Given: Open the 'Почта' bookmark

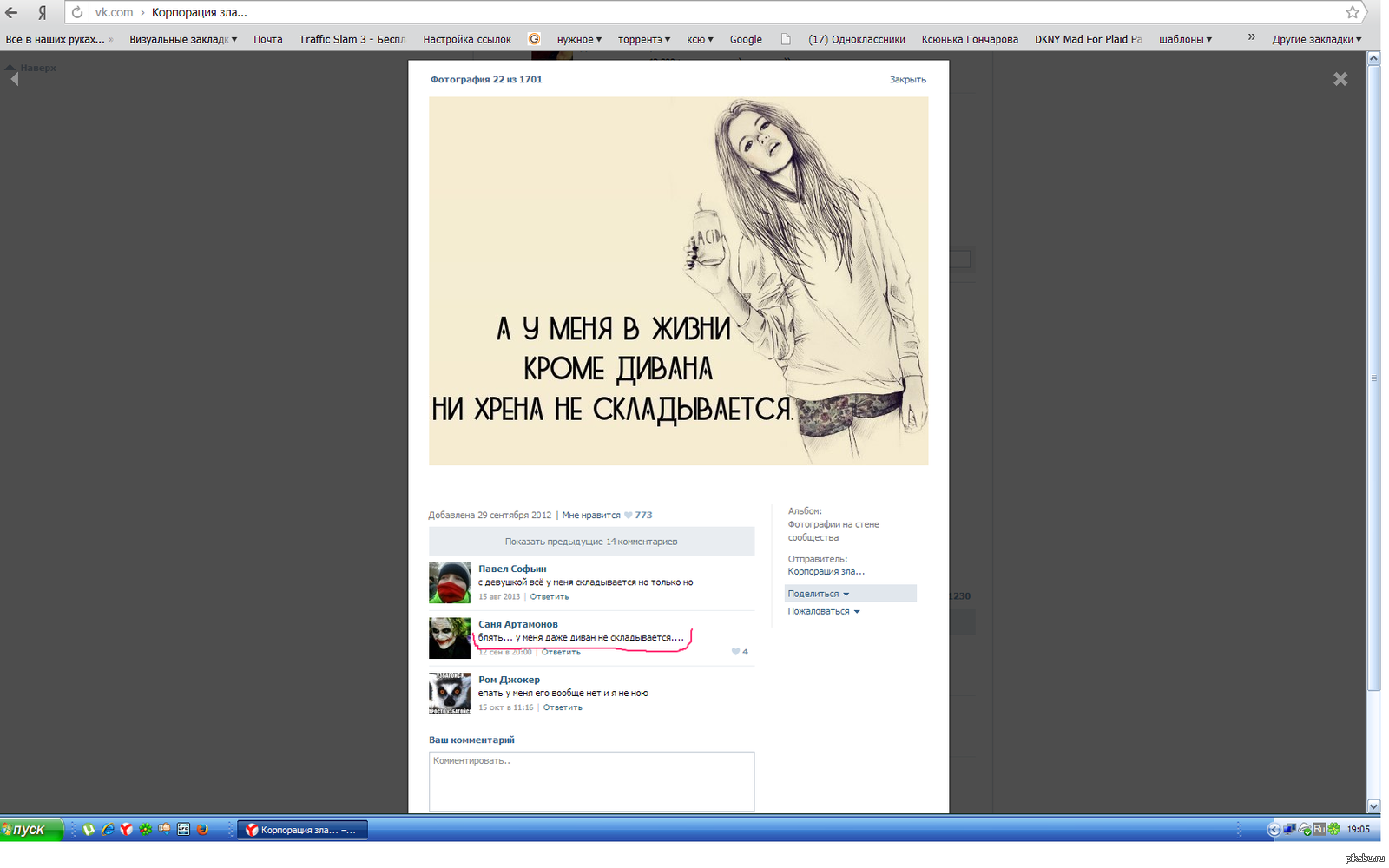Looking at the screenshot, I should pyautogui.click(x=267, y=39).
